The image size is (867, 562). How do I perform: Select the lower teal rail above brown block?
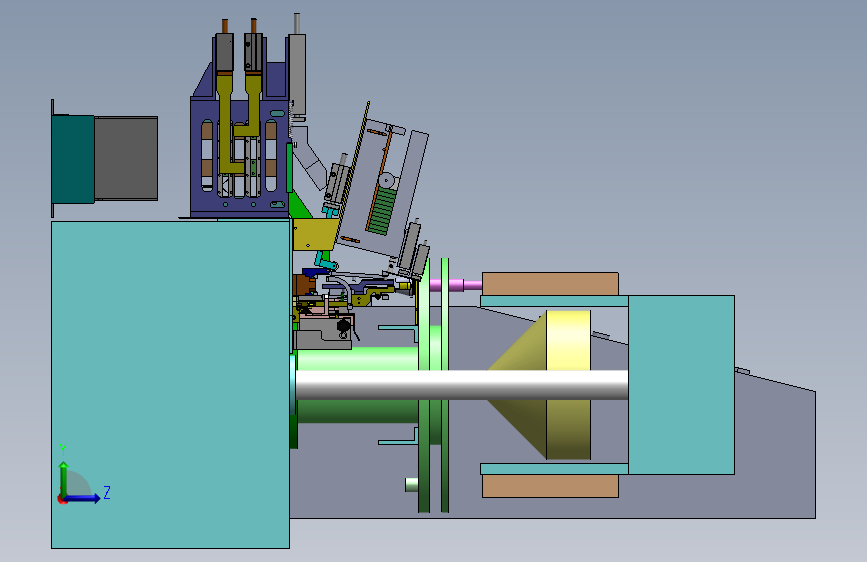coord(554,469)
